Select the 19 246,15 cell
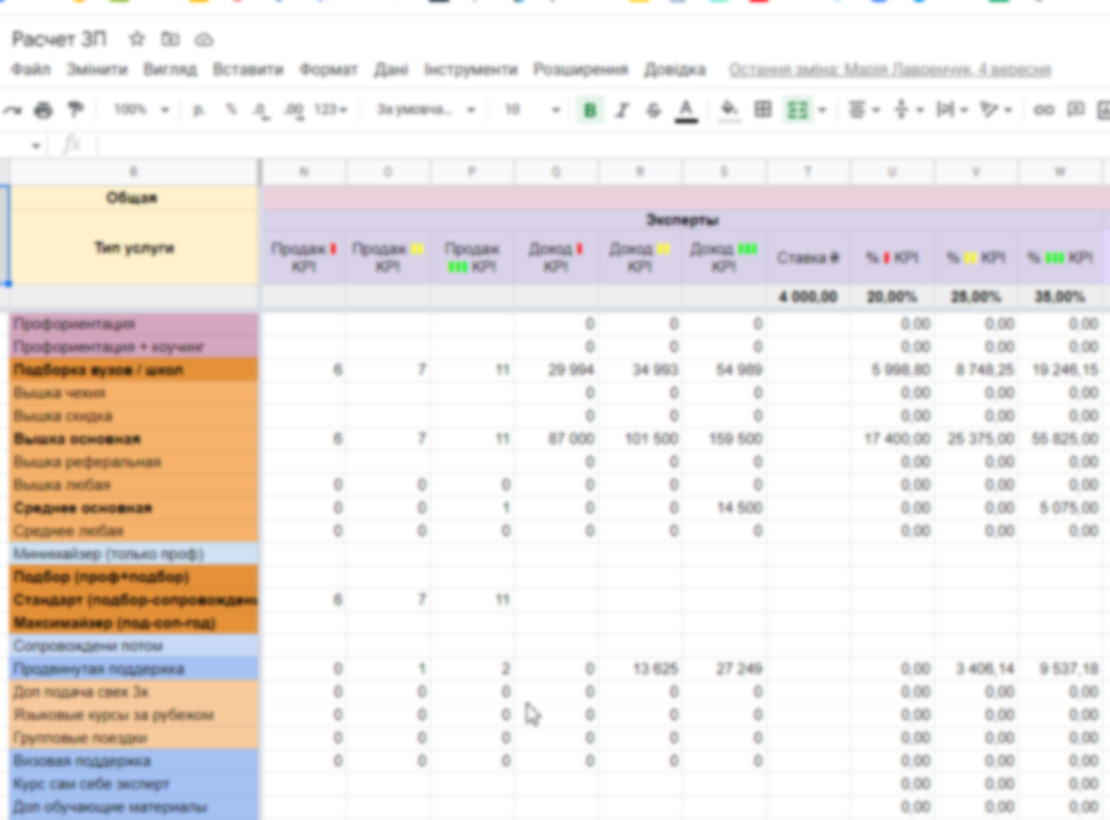Screen dimensions: 1110x820 point(1060,370)
